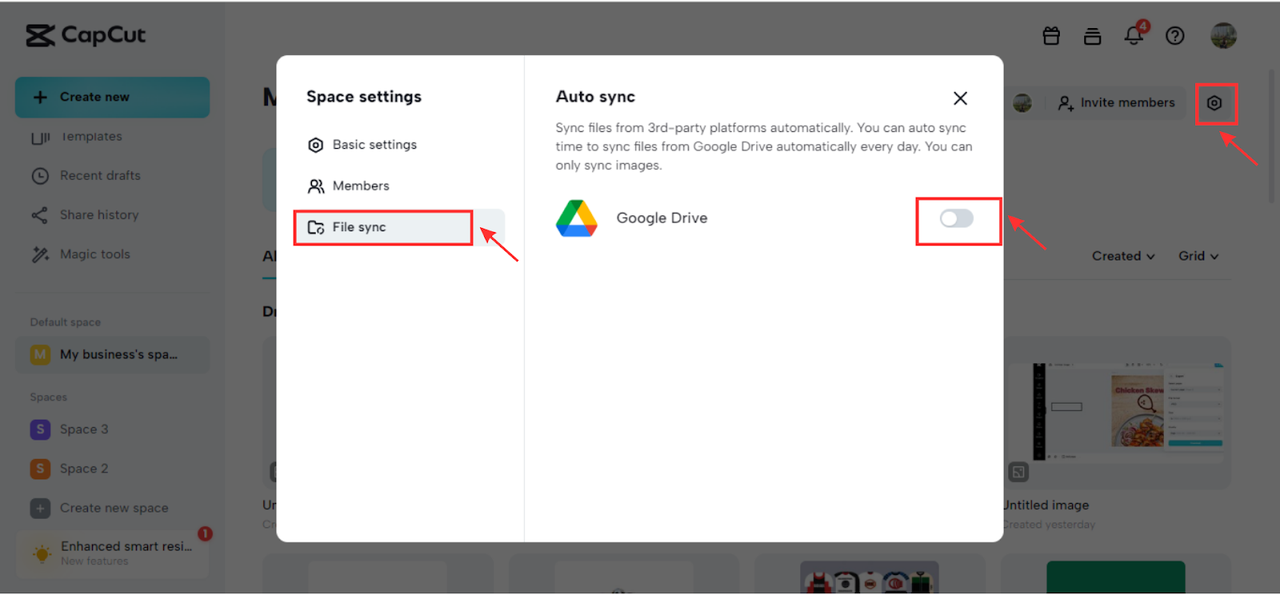Toggle the Google Drive auto sync switch
The image size is (1280, 595).
pyautogui.click(x=956, y=219)
